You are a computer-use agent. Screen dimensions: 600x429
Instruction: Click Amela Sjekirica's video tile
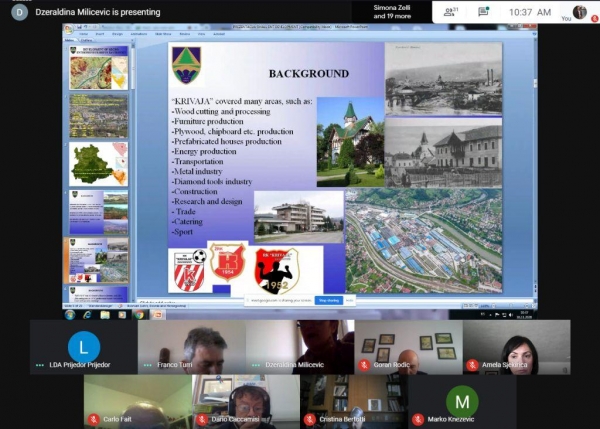(517, 347)
